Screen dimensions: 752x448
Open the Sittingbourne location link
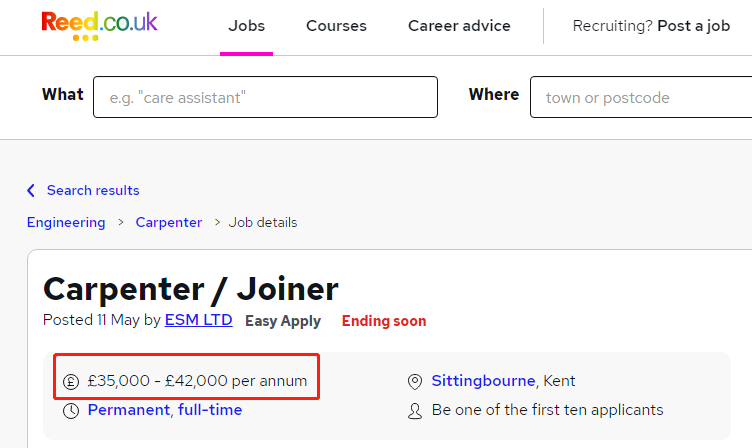[483, 381]
